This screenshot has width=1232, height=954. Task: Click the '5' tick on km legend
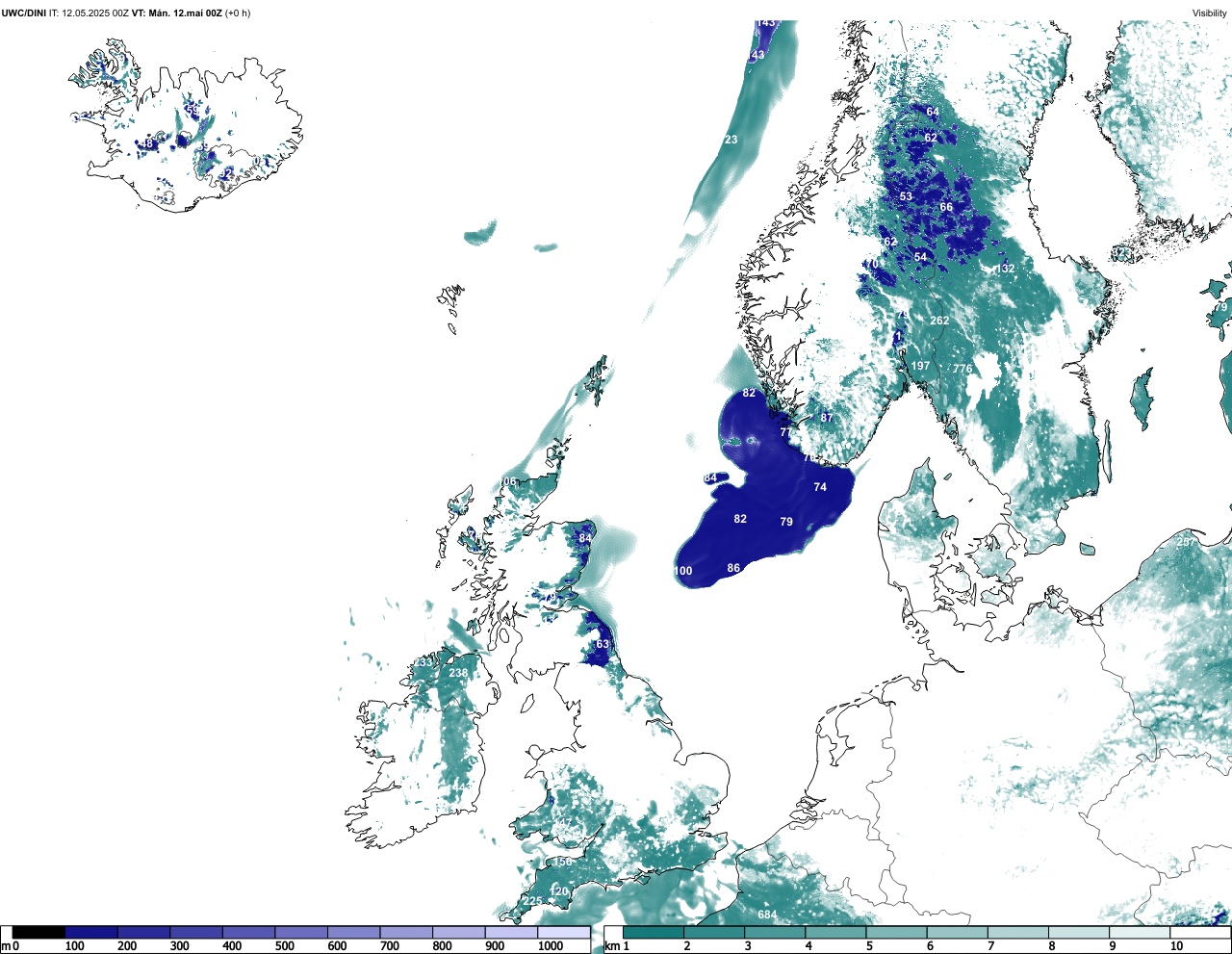[869, 946]
